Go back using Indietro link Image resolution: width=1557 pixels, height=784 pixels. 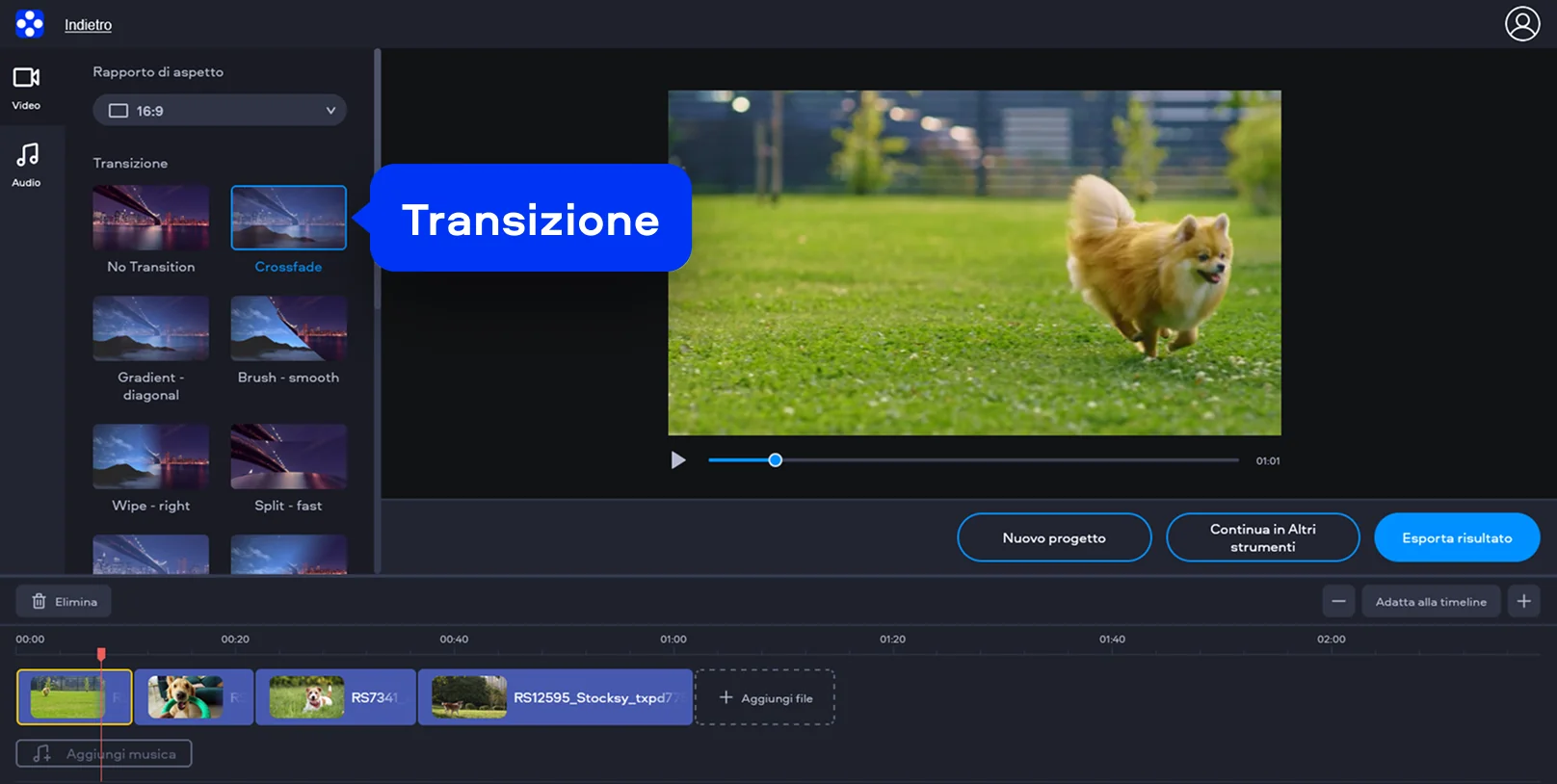(88, 25)
